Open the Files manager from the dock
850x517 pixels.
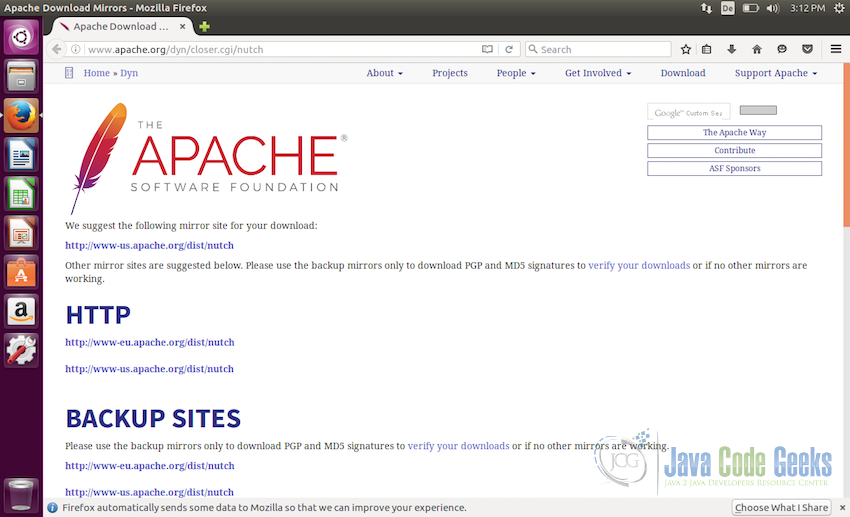pyautogui.click(x=21, y=76)
